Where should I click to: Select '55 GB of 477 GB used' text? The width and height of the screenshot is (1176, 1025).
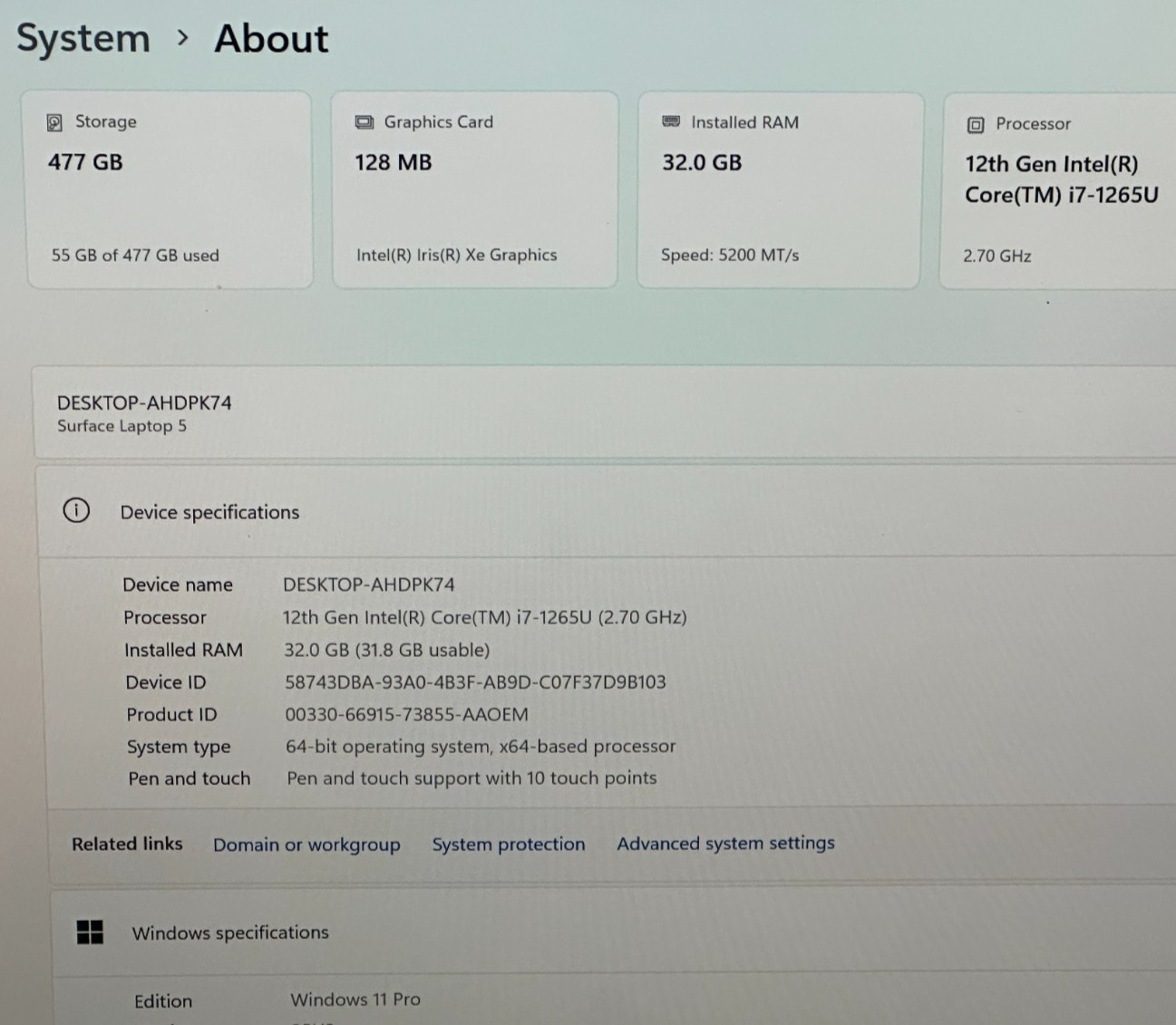coord(135,256)
